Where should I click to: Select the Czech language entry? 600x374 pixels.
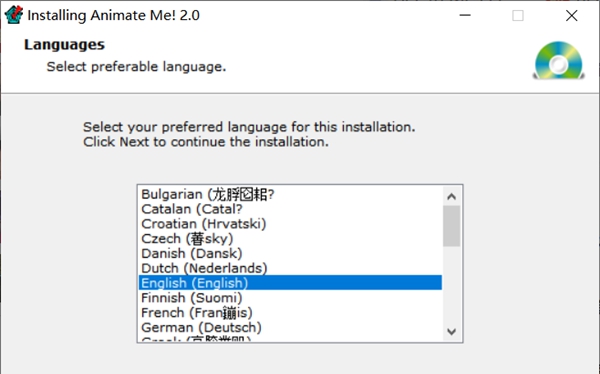point(290,239)
